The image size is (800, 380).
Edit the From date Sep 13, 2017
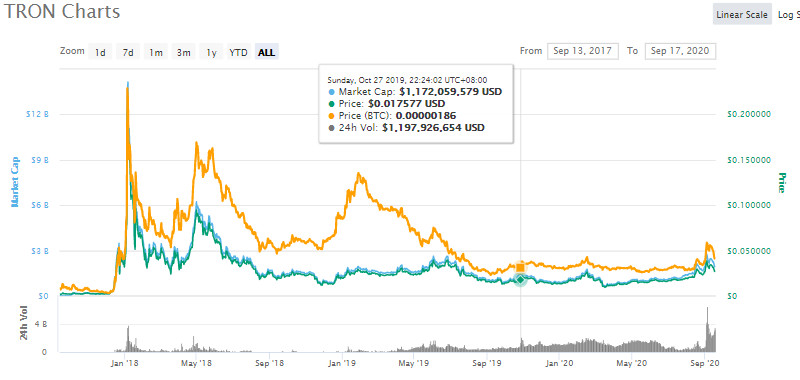coord(583,51)
